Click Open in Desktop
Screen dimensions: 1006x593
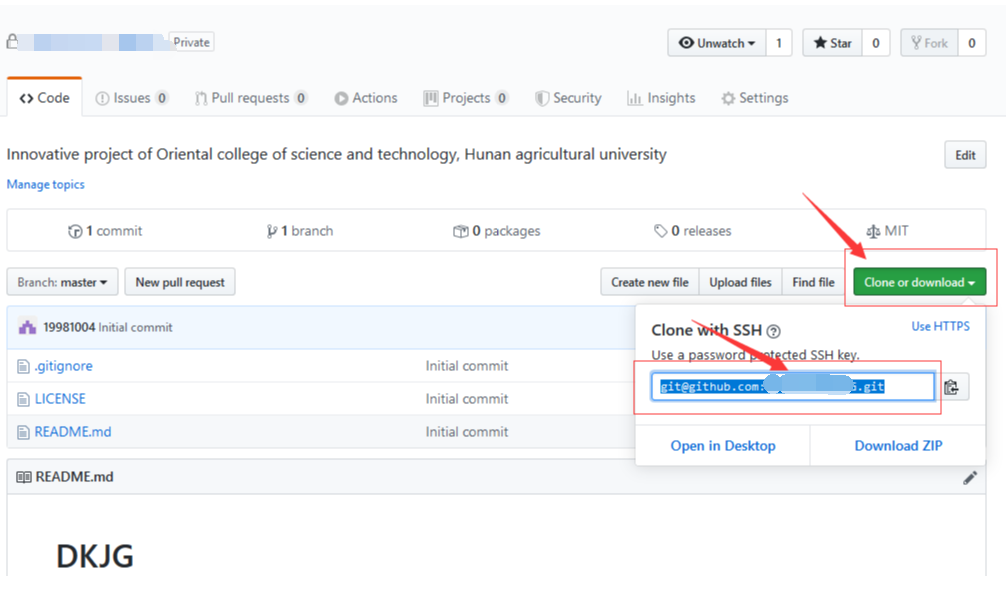pos(723,445)
